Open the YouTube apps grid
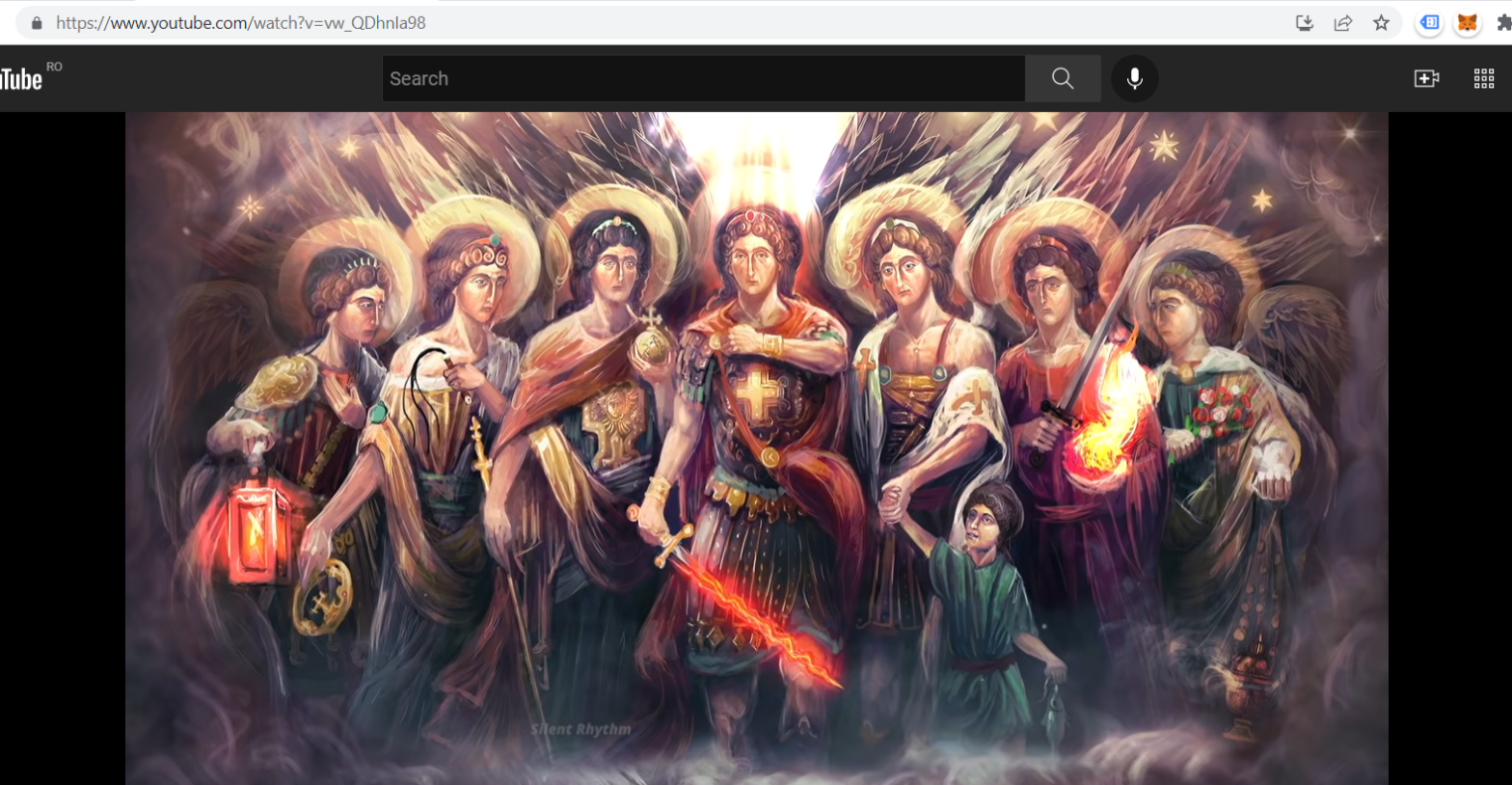 1484,79
